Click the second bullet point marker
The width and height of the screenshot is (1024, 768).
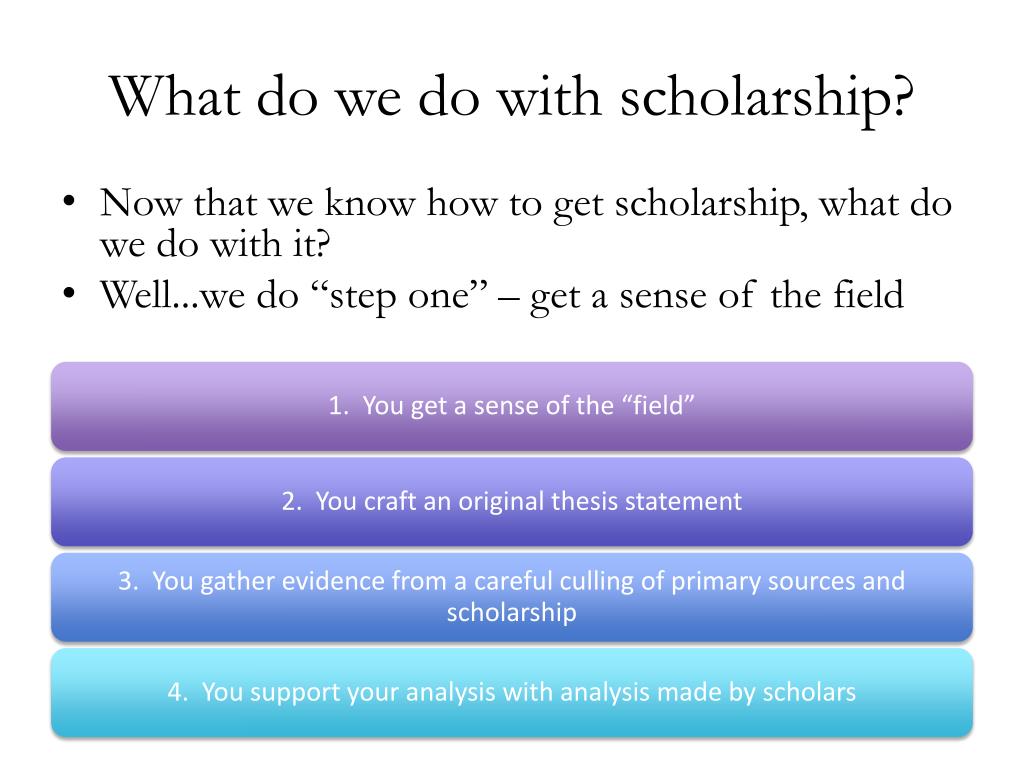click(x=69, y=294)
